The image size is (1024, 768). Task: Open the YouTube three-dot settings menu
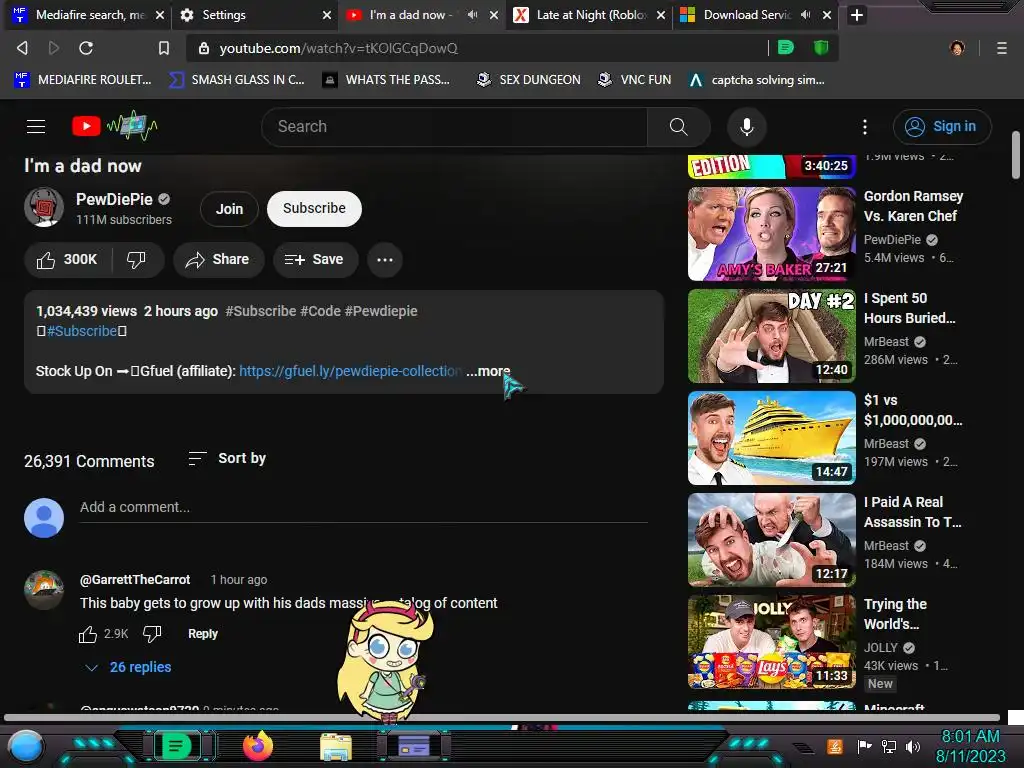click(x=865, y=127)
